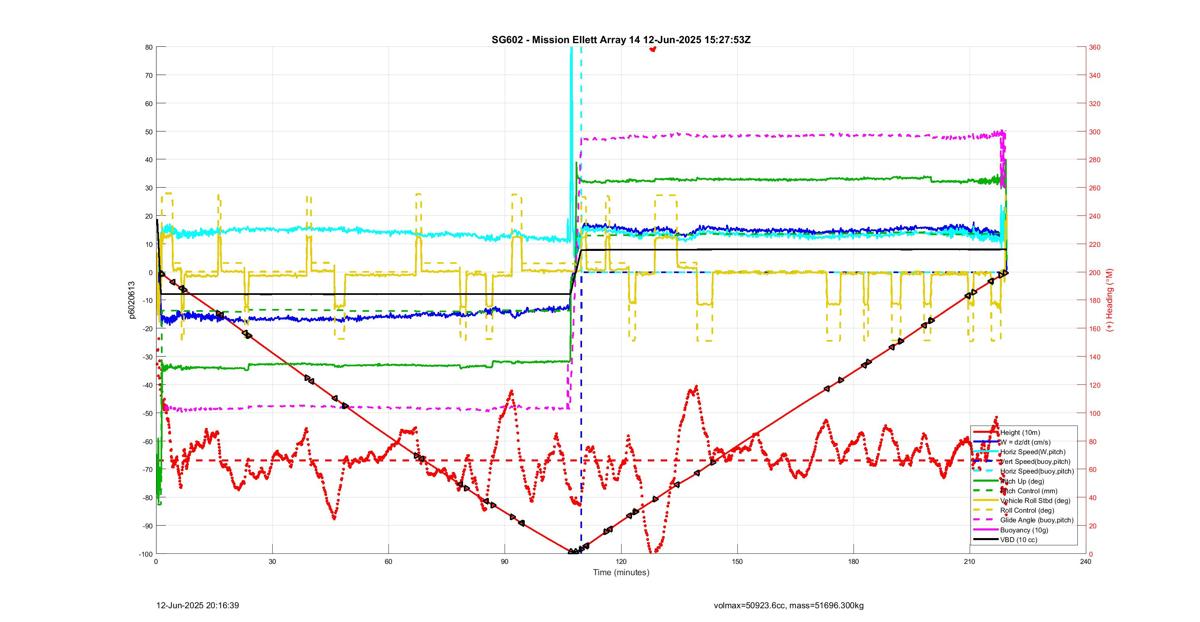Select the 'Buoyancy (10g)' legend entry
Screen dimensions: 1200x622
[1024, 530]
